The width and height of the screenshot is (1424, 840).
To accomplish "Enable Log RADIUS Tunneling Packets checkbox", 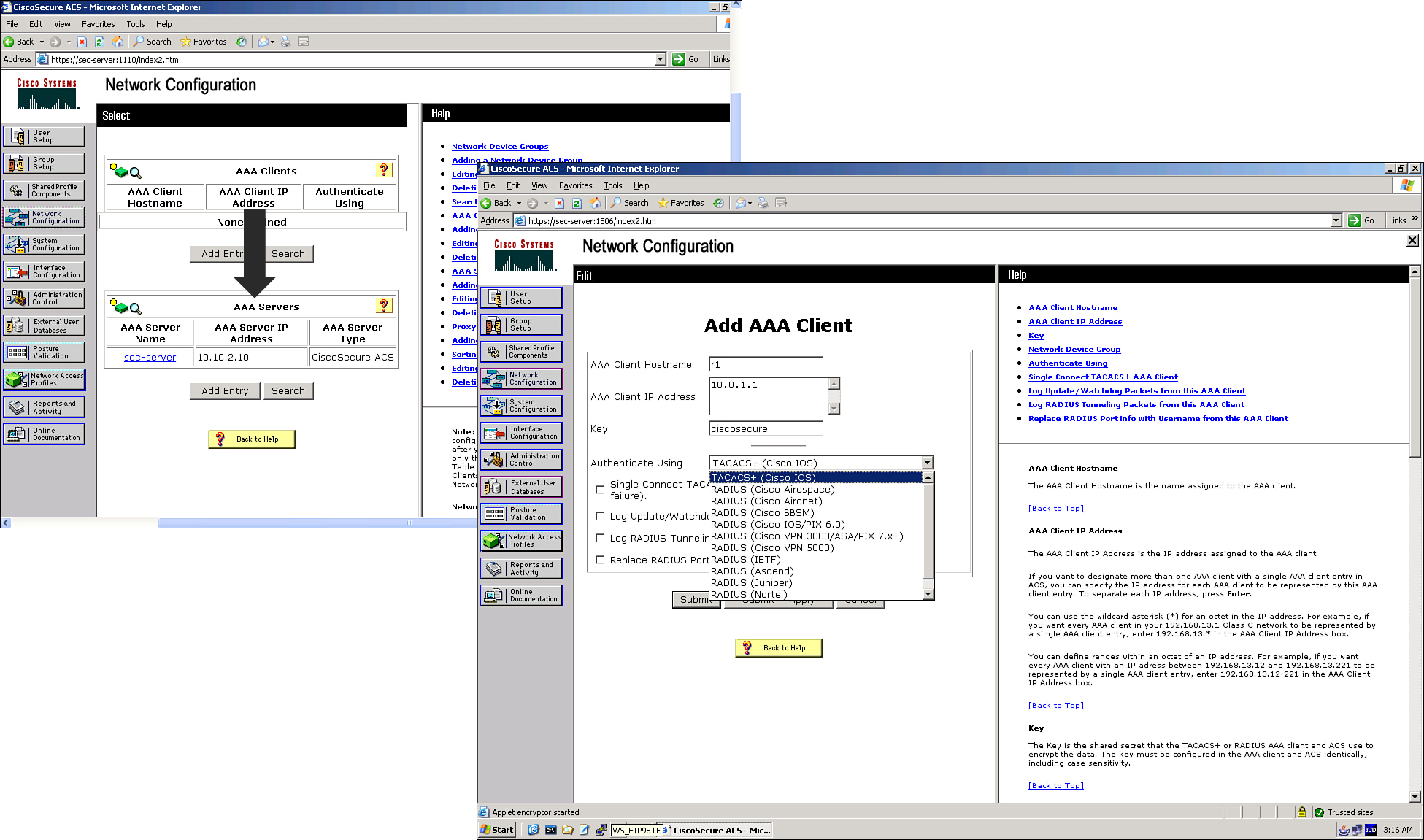I will point(600,538).
